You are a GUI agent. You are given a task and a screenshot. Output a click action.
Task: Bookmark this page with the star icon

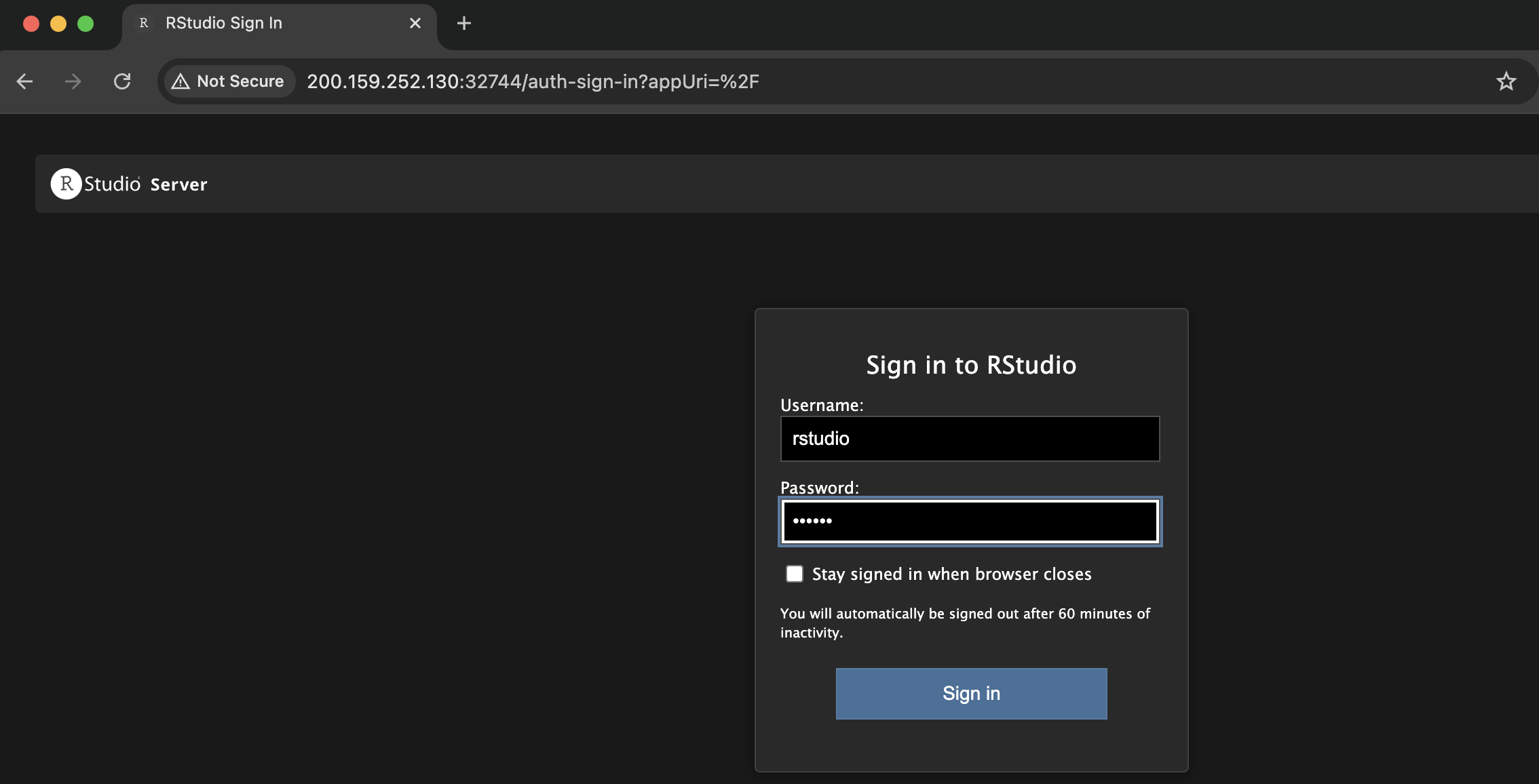point(1506,81)
